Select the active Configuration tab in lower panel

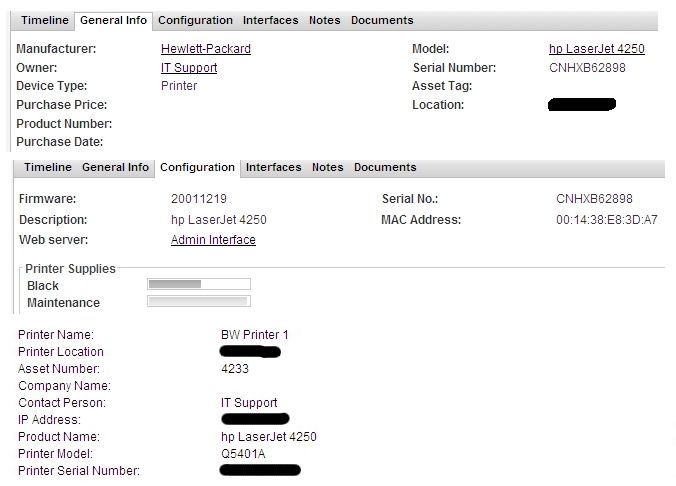(x=197, y=167)
